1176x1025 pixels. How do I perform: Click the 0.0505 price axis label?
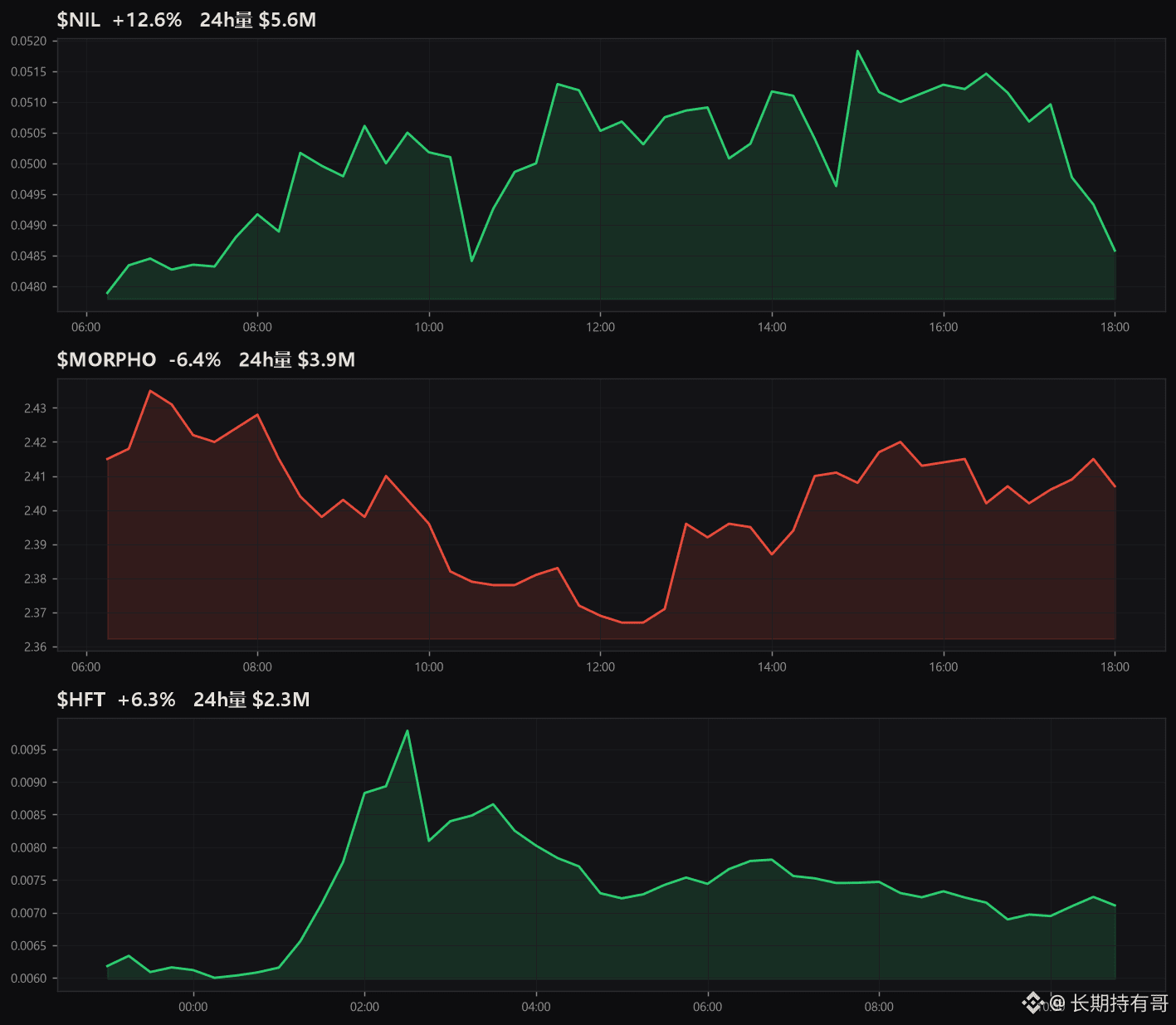(28, 134)
